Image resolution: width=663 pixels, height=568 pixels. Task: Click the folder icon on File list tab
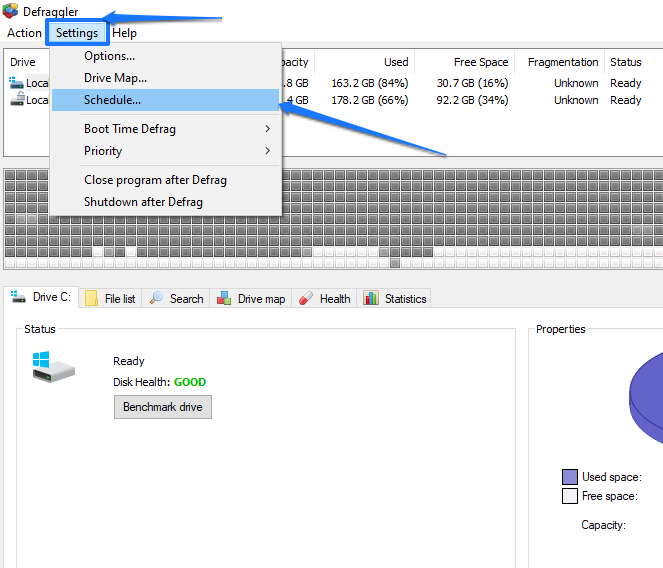coord(91,298)
